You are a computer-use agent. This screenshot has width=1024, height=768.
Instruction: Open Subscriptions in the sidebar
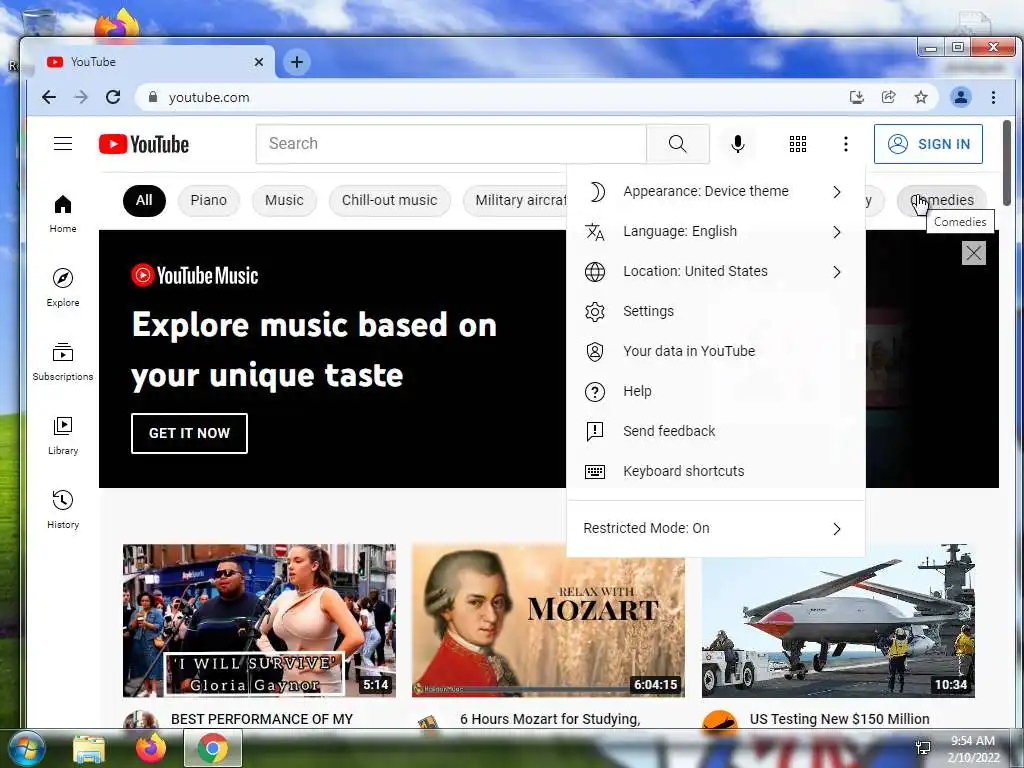(x=63, y=362)
